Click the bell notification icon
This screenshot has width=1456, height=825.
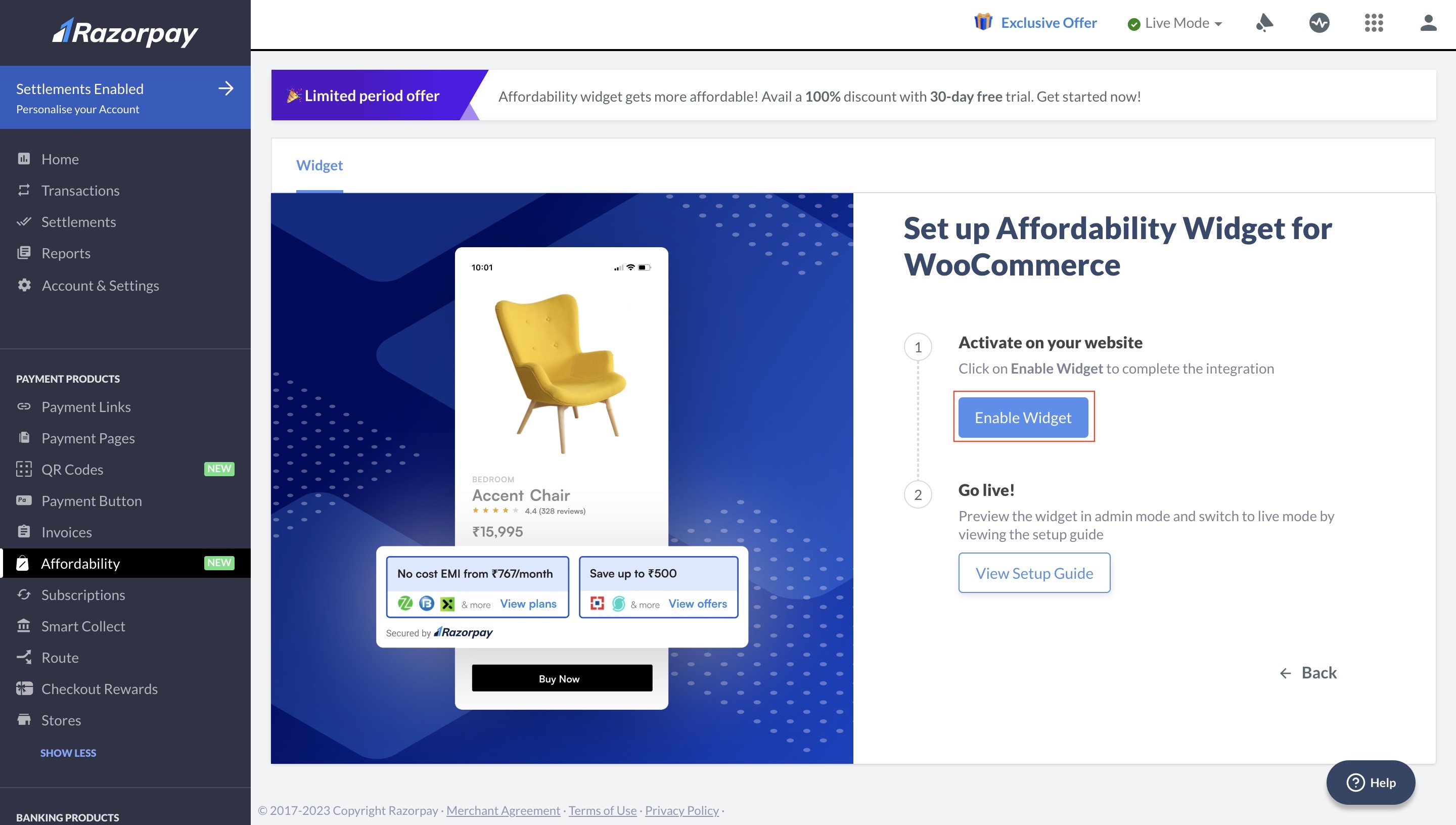[x=1264, y=22]
